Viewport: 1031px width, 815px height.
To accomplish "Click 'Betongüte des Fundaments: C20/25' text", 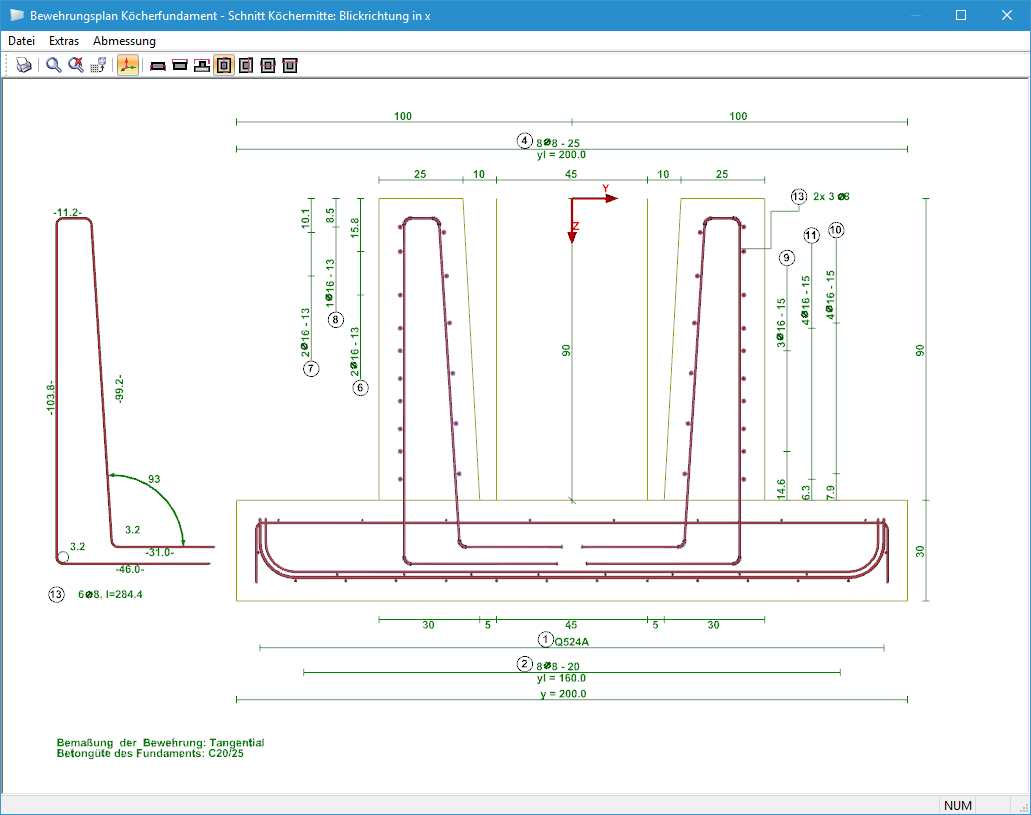I will (150, 753).
